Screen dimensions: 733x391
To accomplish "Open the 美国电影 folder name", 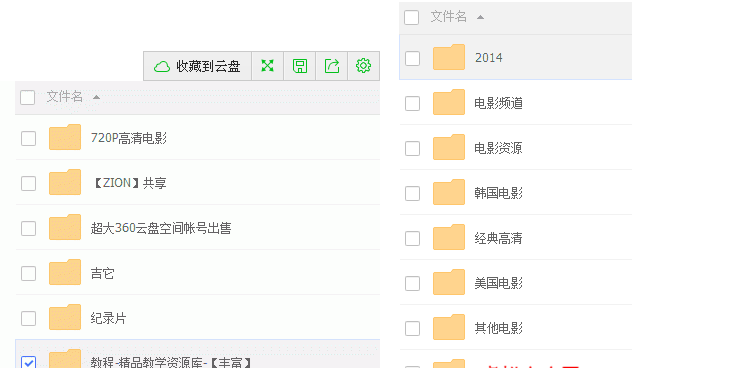I will (x=498, y=283).
